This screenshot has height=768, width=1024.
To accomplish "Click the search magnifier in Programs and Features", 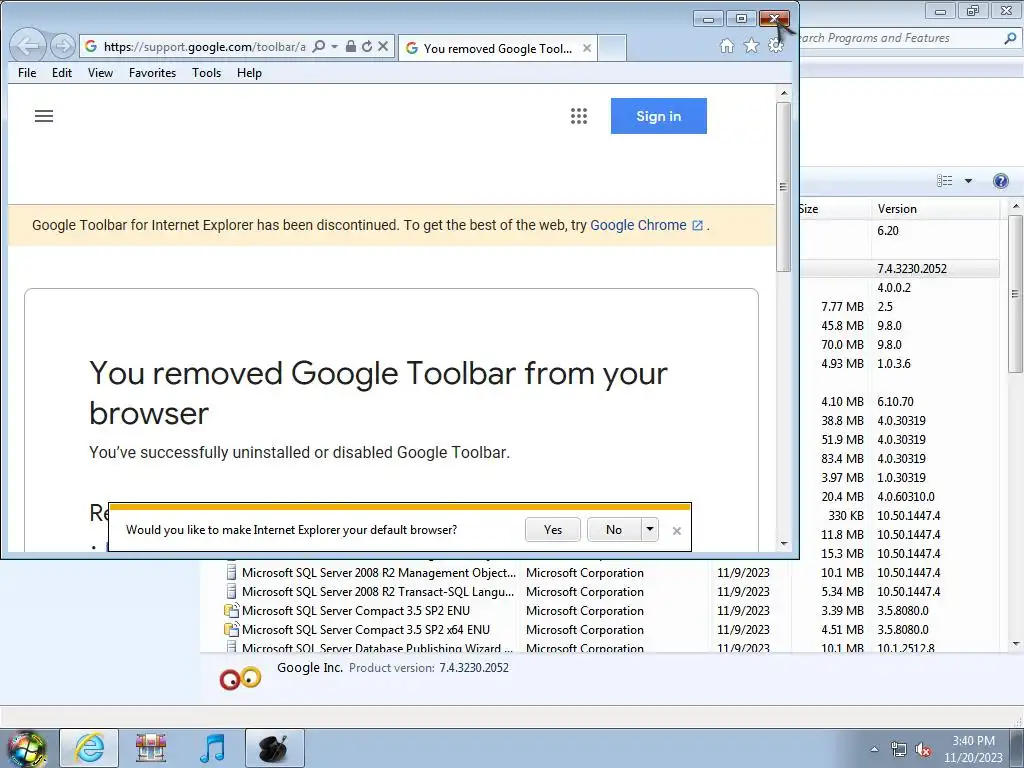I will coord(1010,38).
